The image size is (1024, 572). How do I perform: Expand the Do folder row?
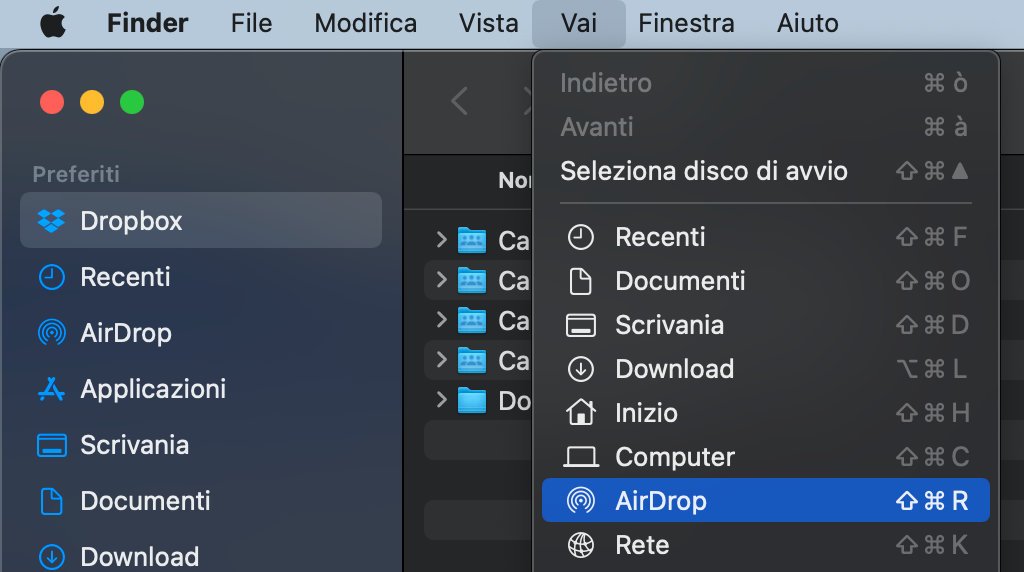(x=441, y=400)
